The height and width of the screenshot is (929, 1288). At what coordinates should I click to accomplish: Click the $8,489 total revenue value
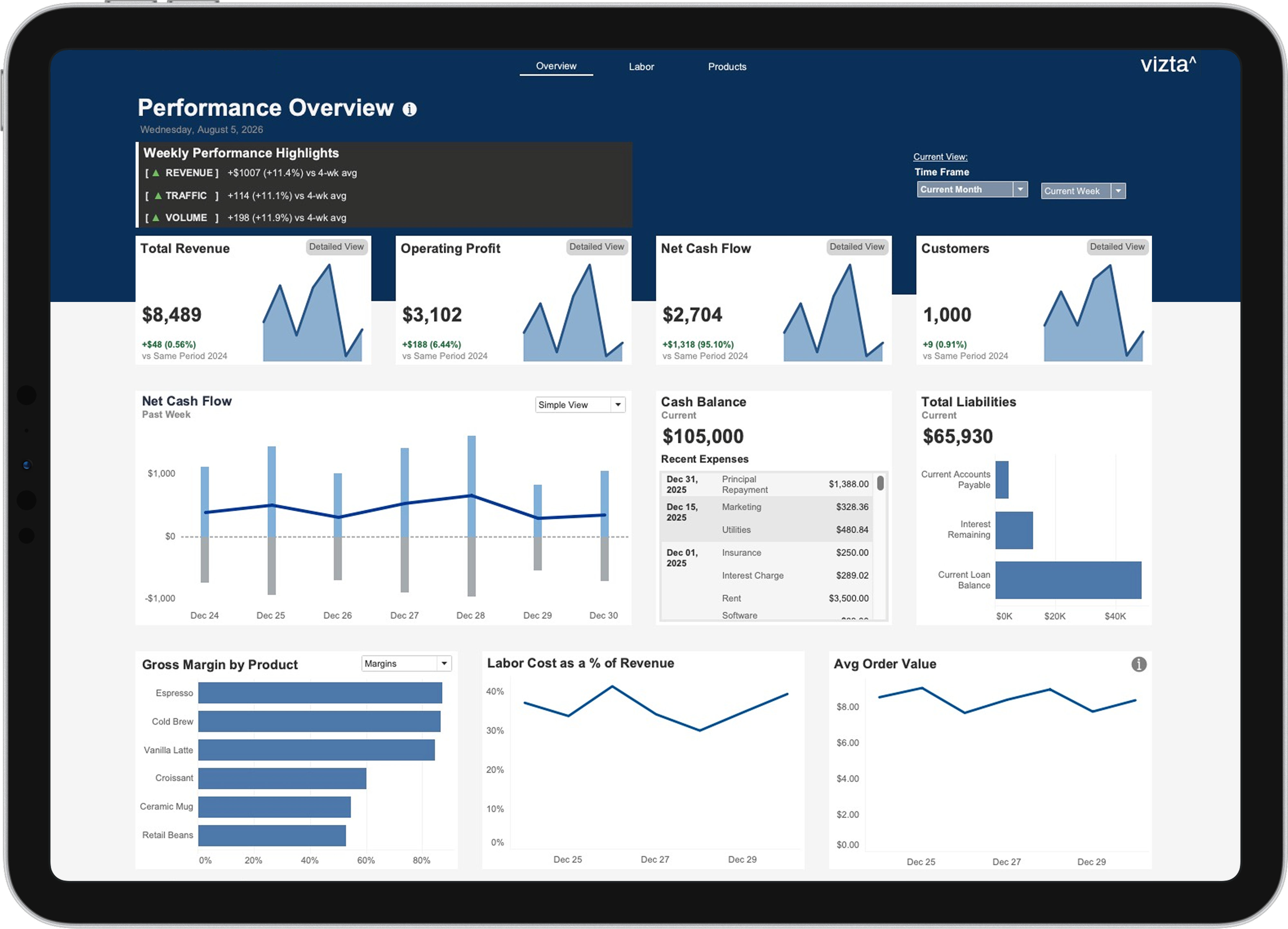171,314
